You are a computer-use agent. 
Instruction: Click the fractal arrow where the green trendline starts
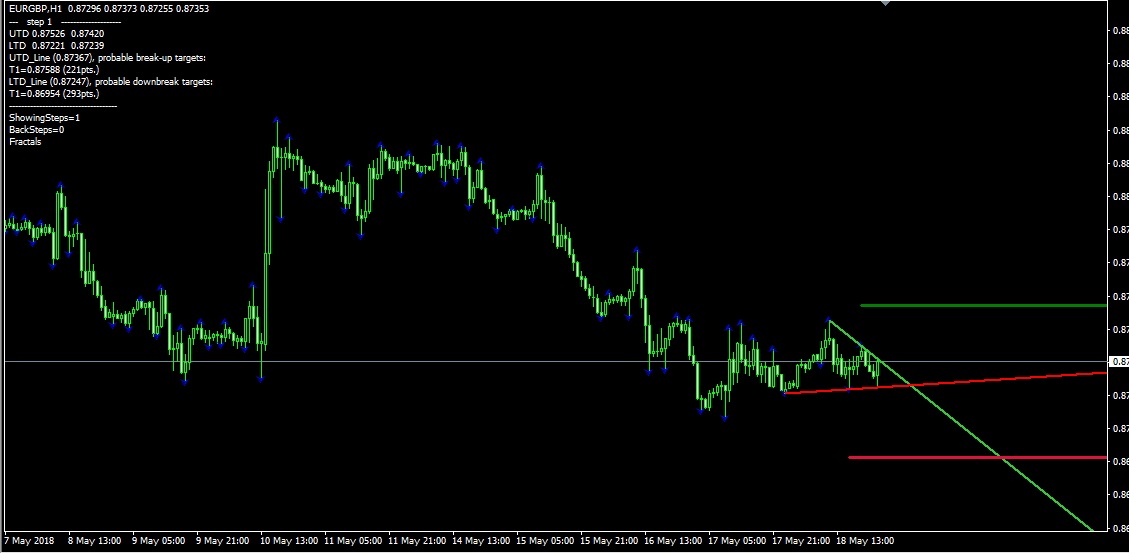point(829,320)
